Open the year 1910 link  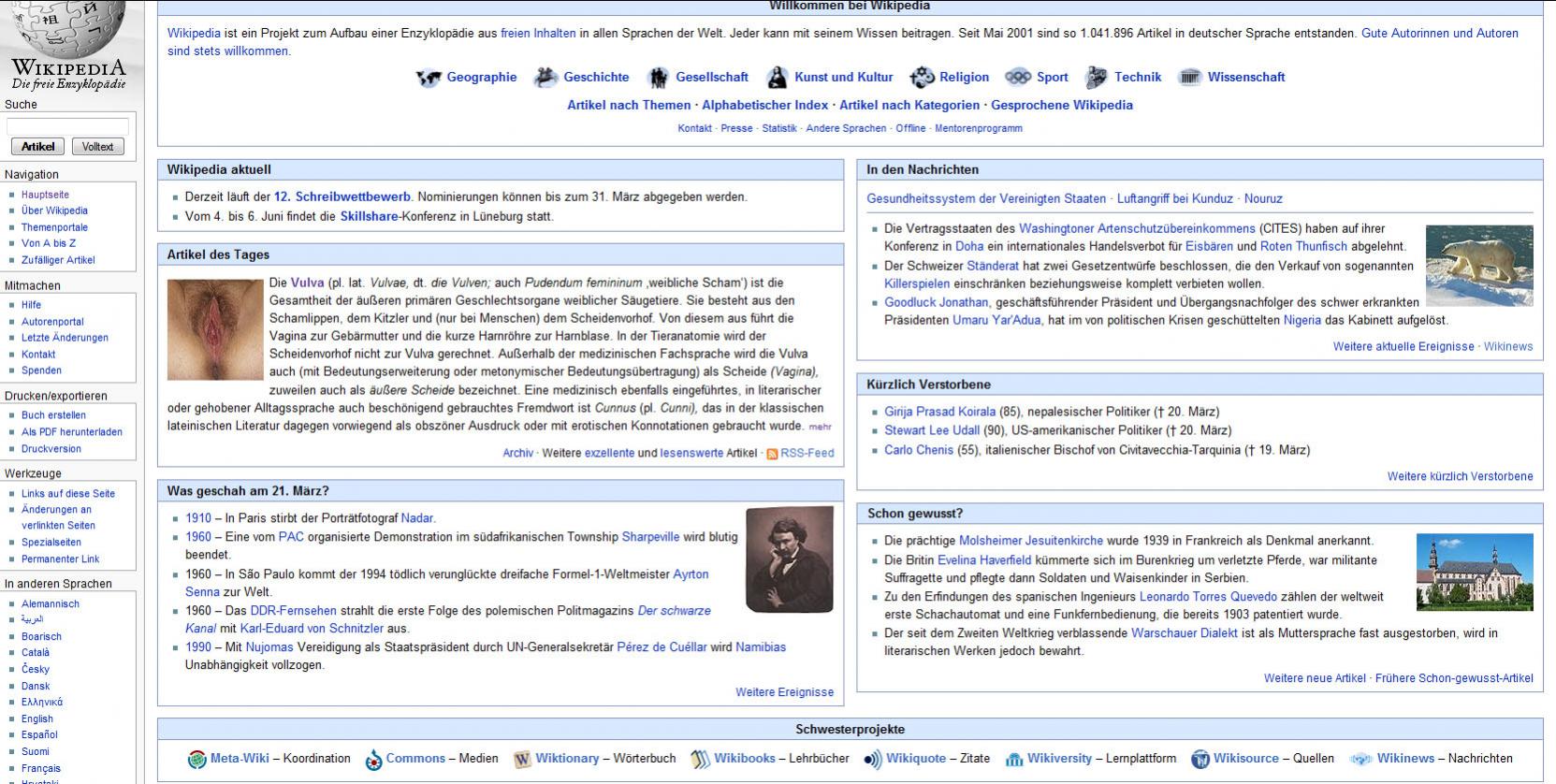[x=198, y=518]
